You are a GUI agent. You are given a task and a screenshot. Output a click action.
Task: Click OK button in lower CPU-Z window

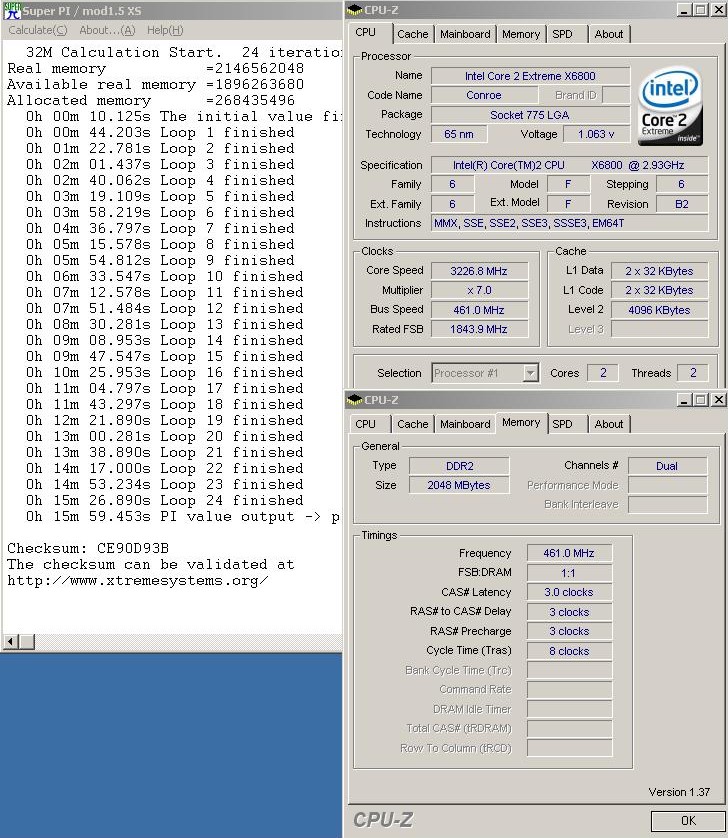coord(688,820)
